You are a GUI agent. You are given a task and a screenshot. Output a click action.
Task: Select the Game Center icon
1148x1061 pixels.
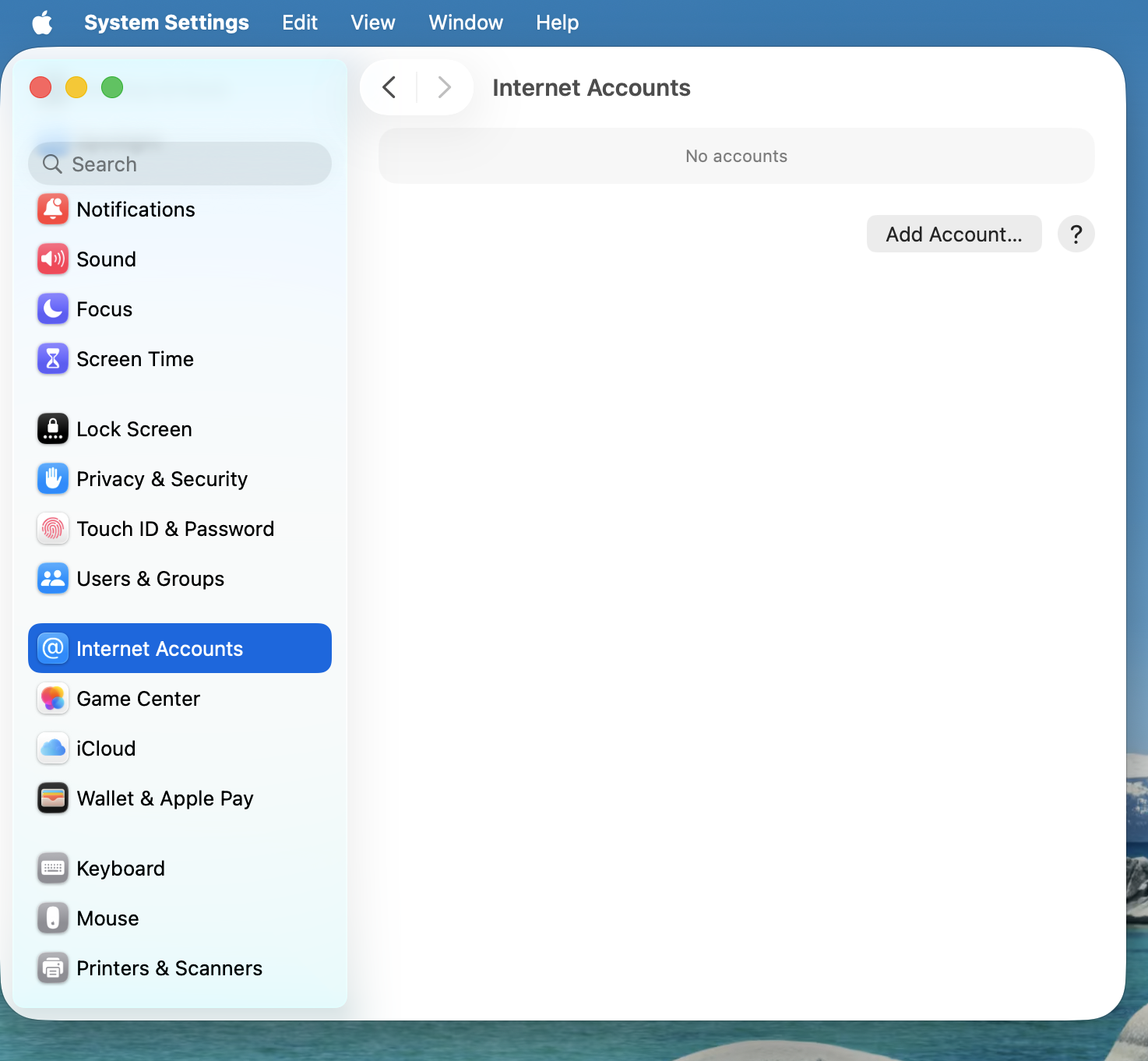pos(52,698)
